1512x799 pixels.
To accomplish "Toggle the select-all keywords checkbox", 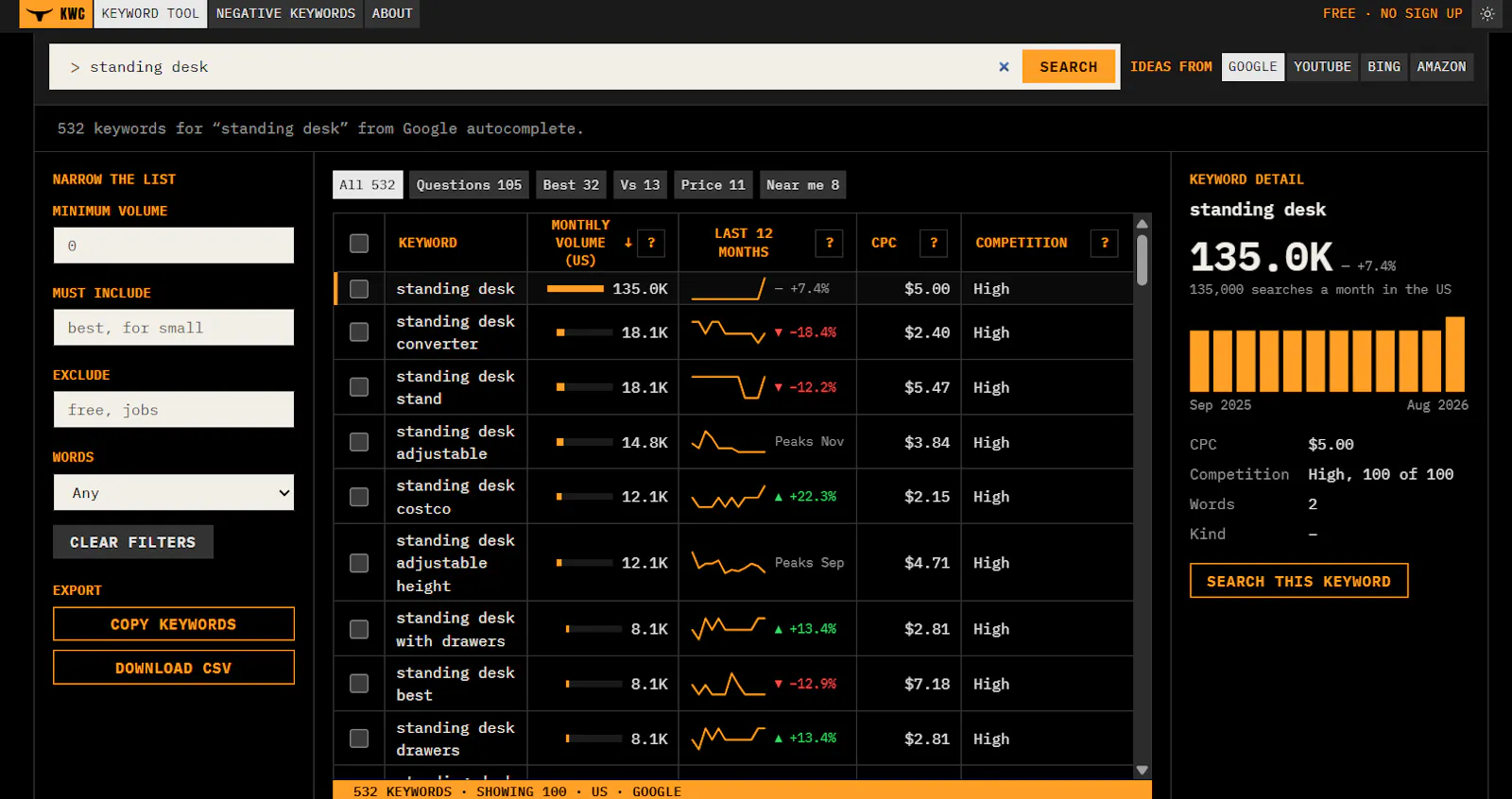I will point(359,244).
